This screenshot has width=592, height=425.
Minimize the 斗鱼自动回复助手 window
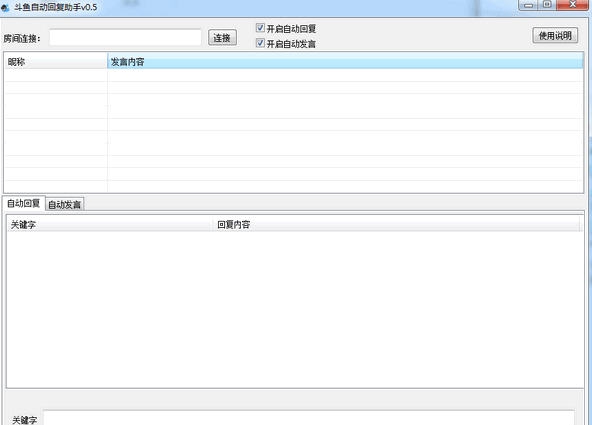pyautogui.click(x=529, y=5)
